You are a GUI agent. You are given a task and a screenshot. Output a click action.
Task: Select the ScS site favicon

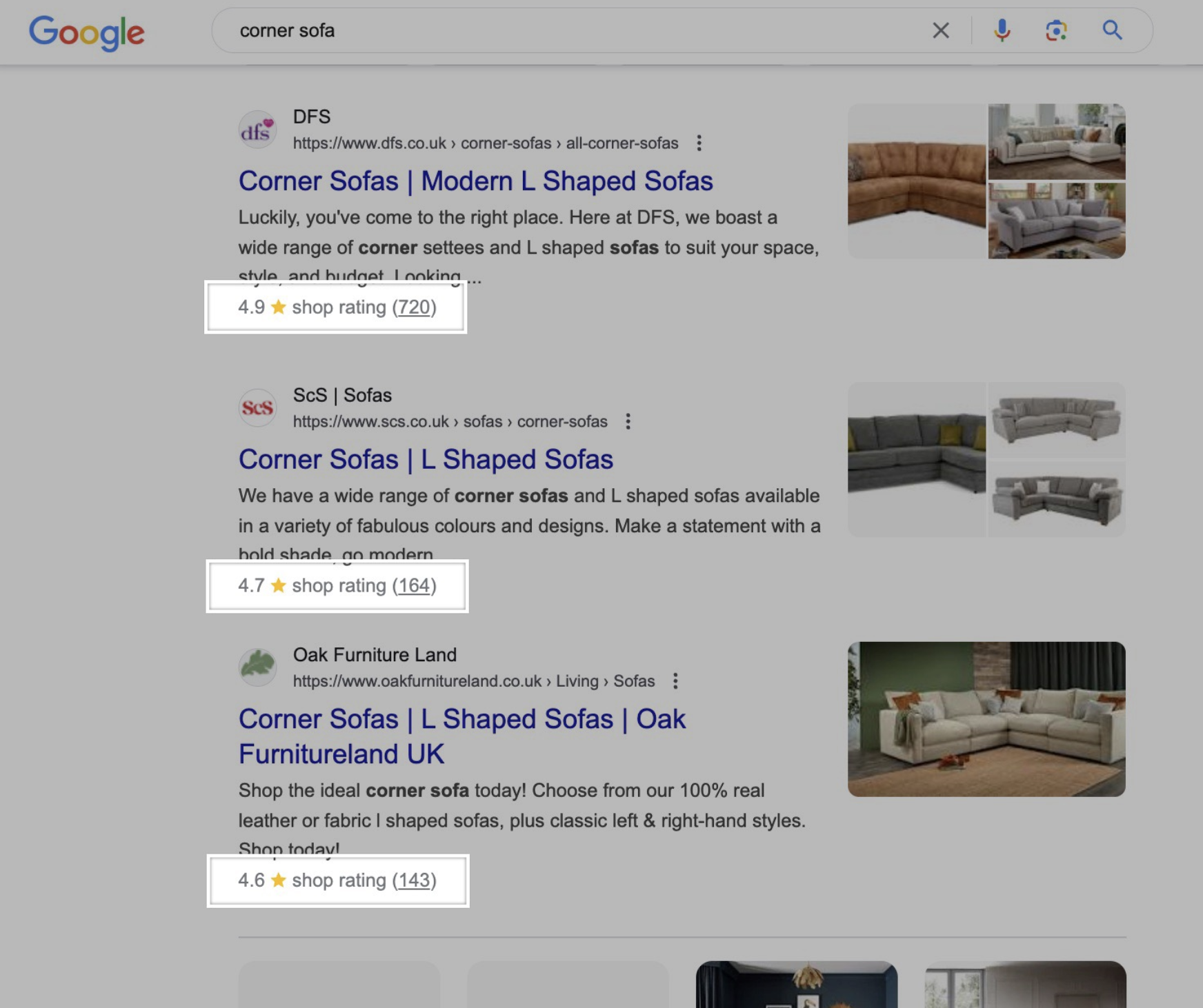click(257, 407)
